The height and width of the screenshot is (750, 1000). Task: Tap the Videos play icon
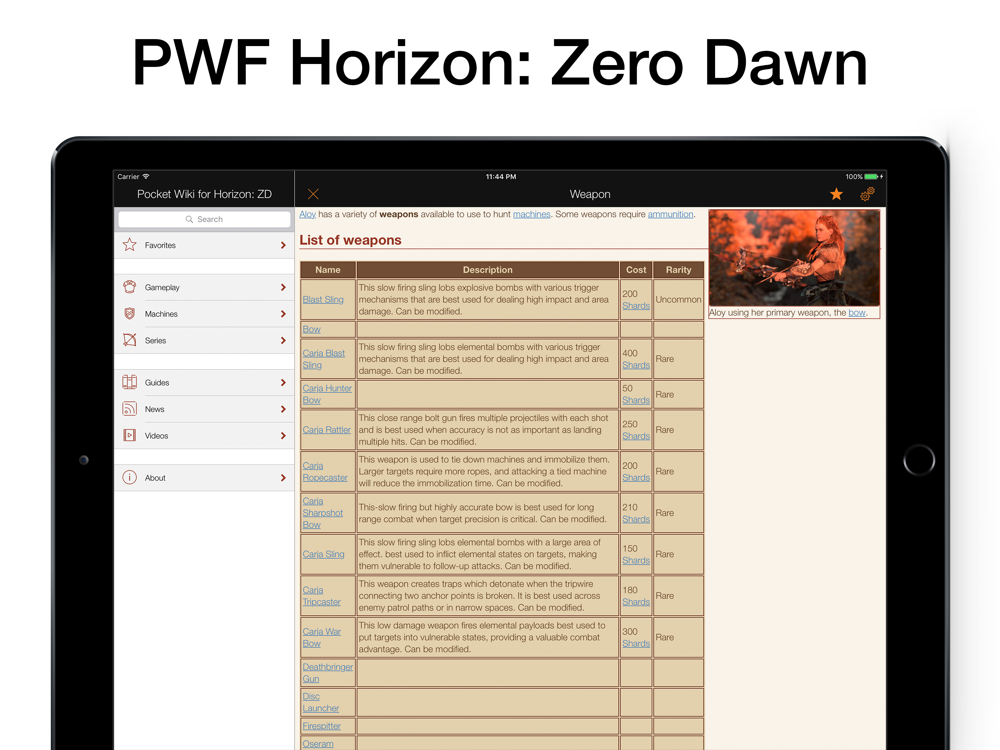click(x=129, y=436)
